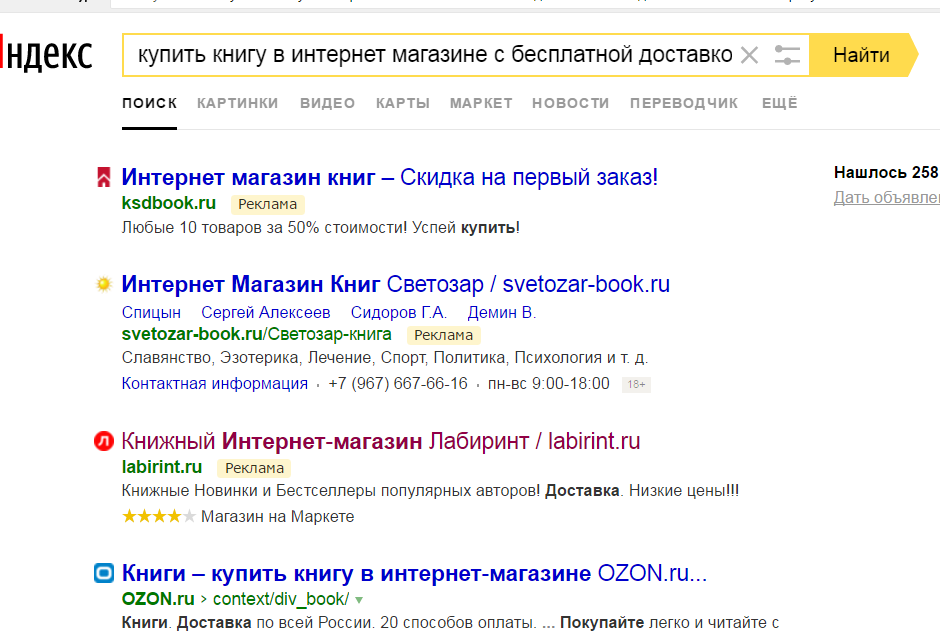
Task: Click the Магазин на Маркете text
Action: [x=278, y=516]
